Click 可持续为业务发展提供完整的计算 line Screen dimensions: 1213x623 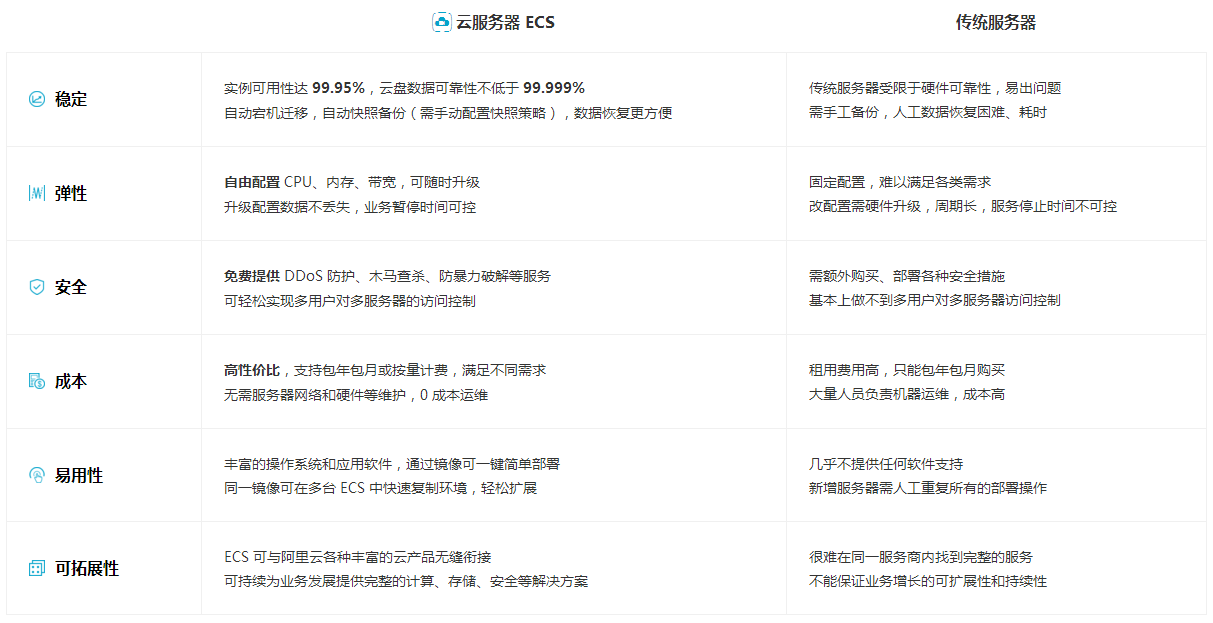[x=406, y=581]
